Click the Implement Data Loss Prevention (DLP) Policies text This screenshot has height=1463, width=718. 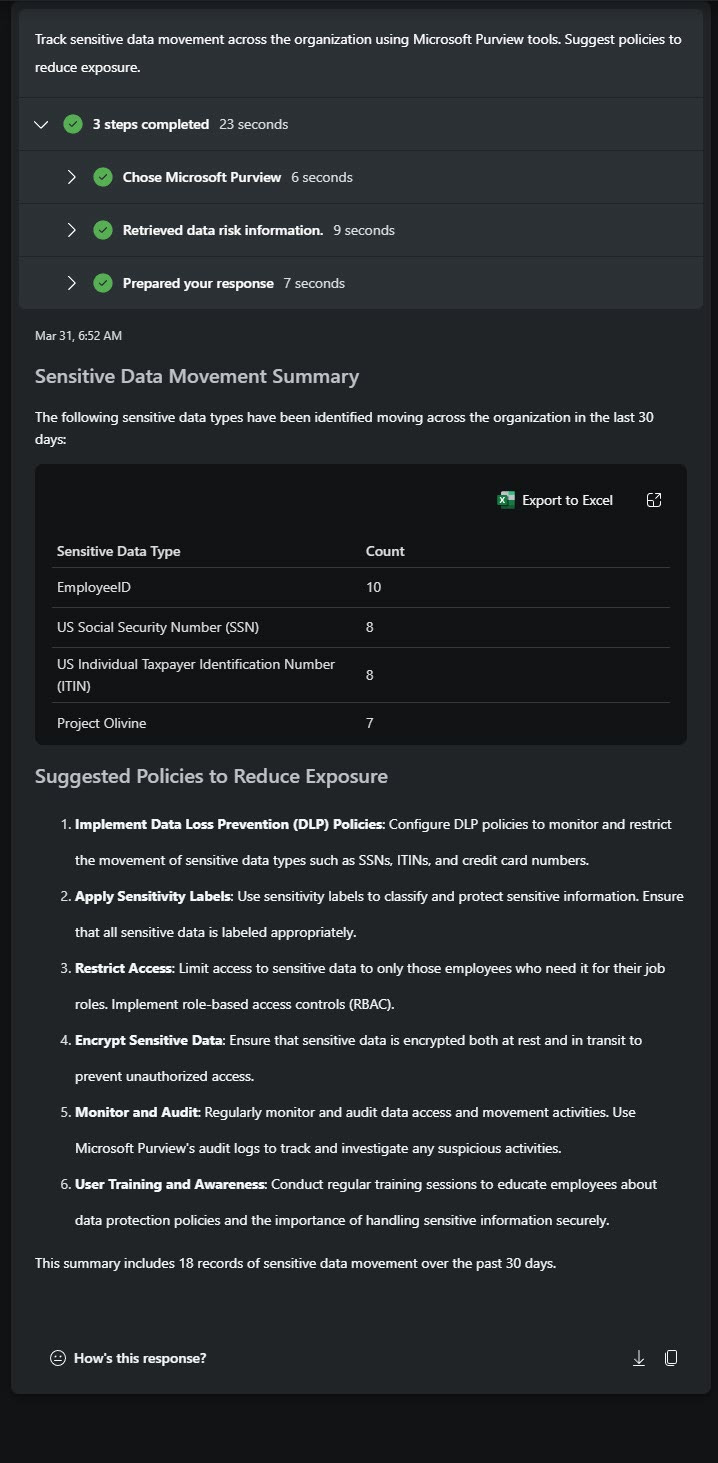pos(228,824)
